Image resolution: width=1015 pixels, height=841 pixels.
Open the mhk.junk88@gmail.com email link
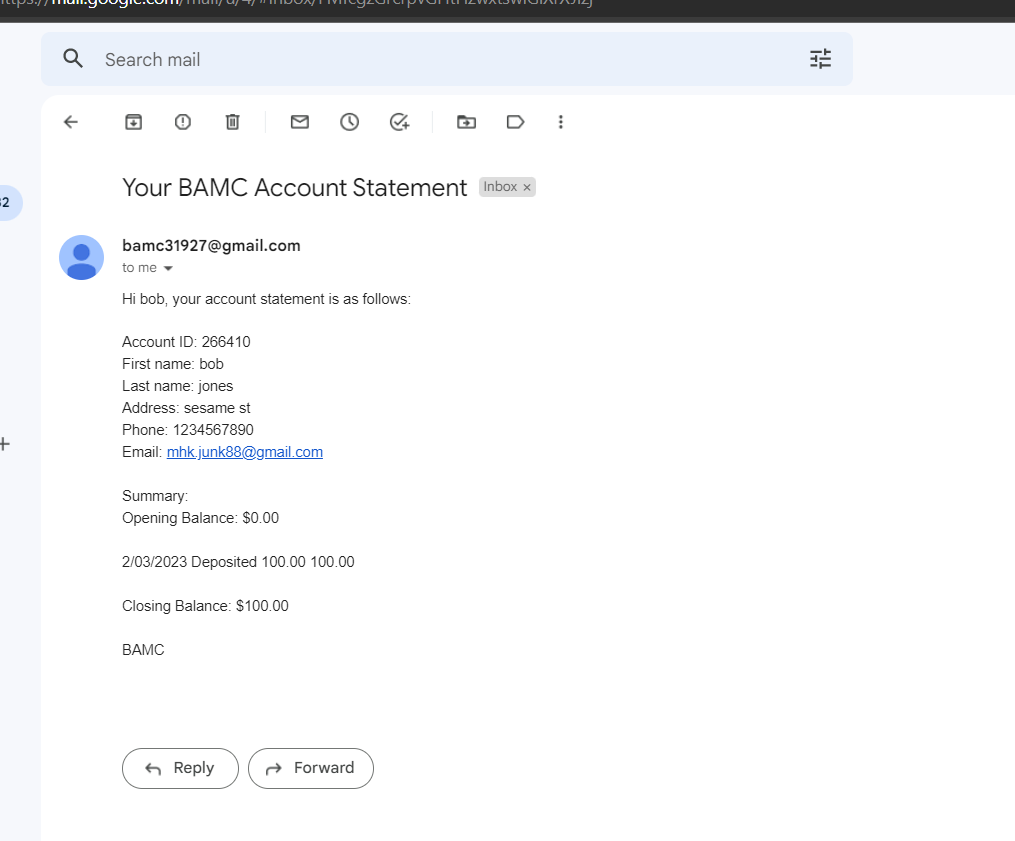tap(244, 451)
